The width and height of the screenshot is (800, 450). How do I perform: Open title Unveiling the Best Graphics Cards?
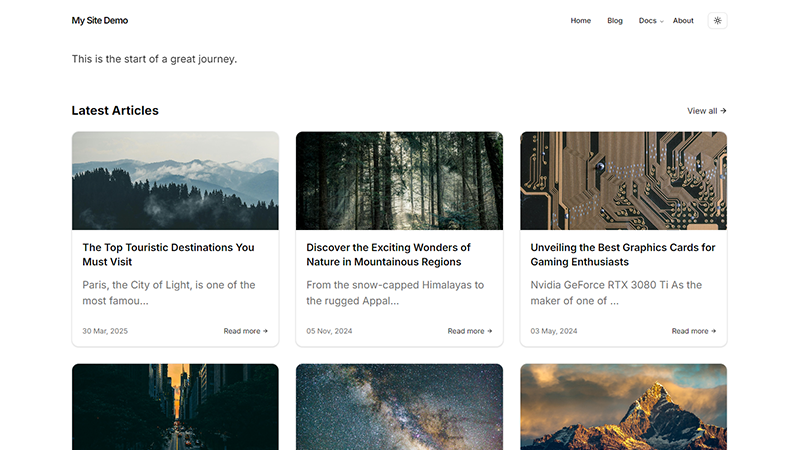pyautogui.click(x=622, y=255)
